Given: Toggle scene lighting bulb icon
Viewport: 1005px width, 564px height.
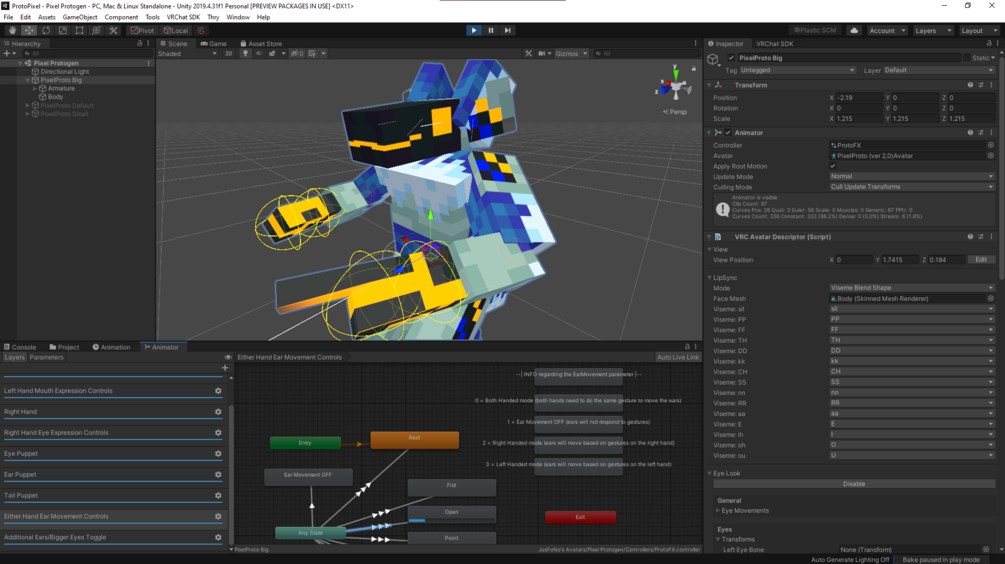Looking at the screenshot, I should (x=245, y=54).
